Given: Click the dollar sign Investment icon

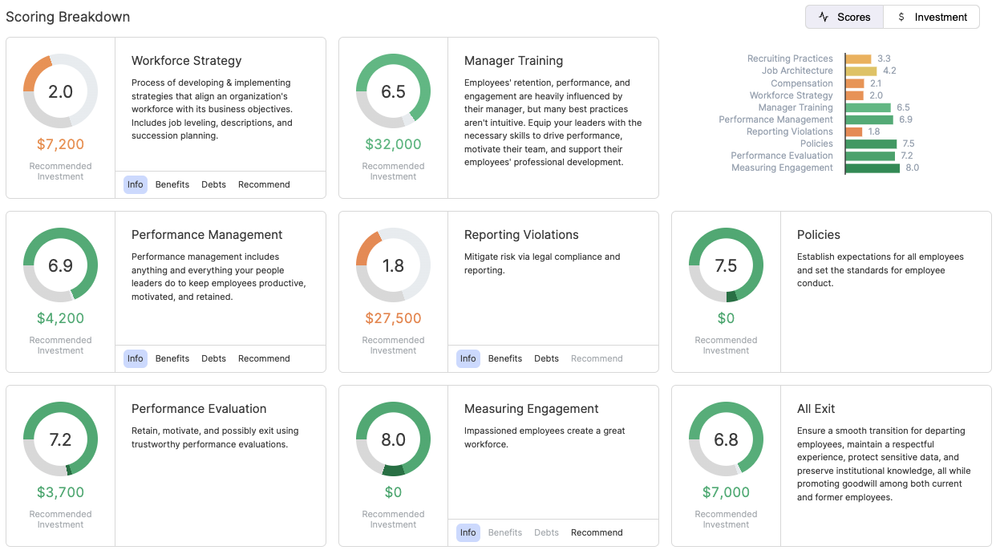Looking at the screenshot, I should click(901, 17).
